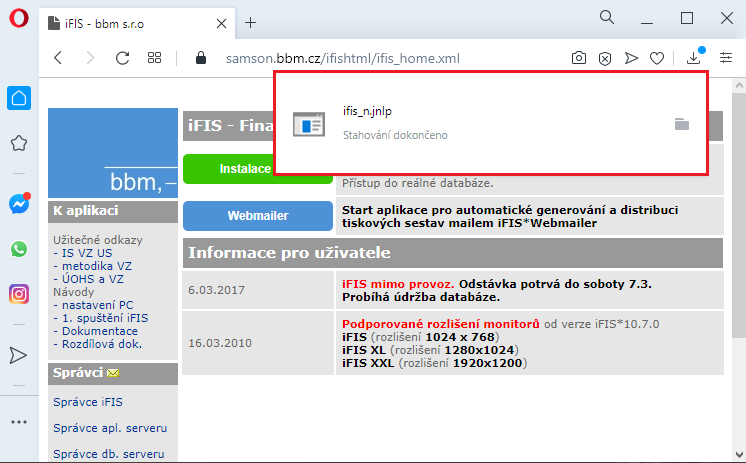The width and height of the screenshot is (746, 463).
Task: Open the nastavení PC guide link
Action: coord(98,305)
